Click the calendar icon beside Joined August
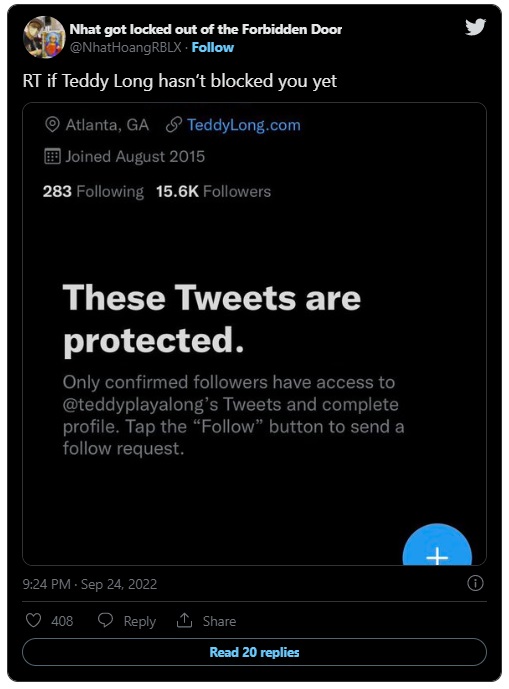Viewport: 509px width, 689px height. click(52, 156)
